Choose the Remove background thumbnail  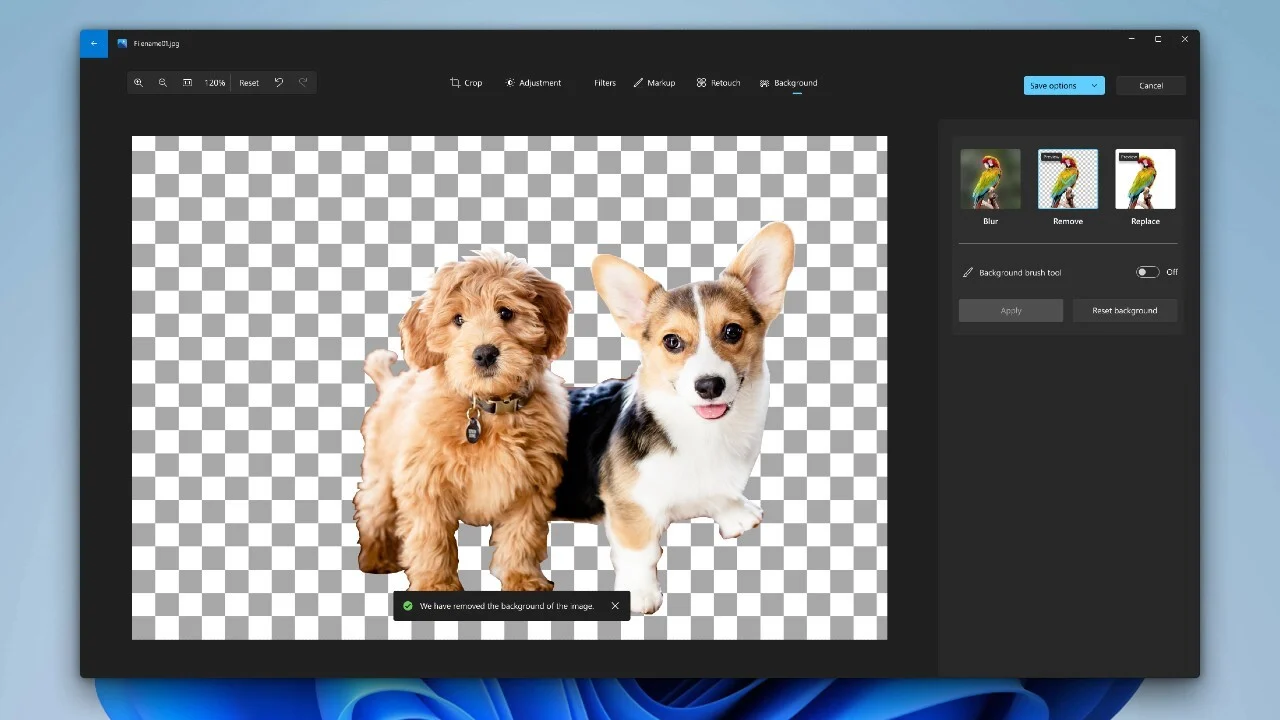(x=1068, y=179)
